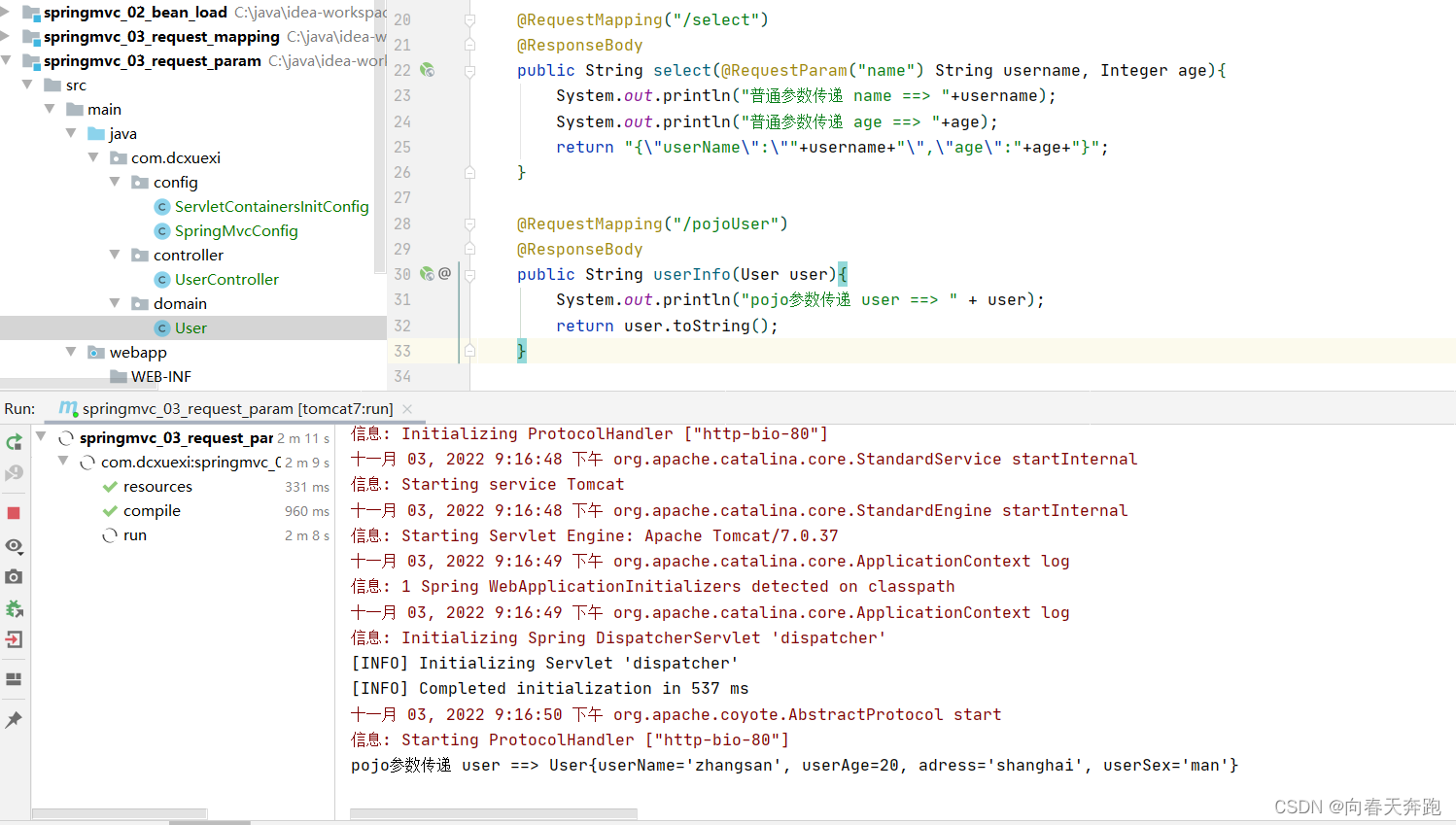Collapse the domain package arrow
This screenshot has width=1456, height=825.
point(115,303)
